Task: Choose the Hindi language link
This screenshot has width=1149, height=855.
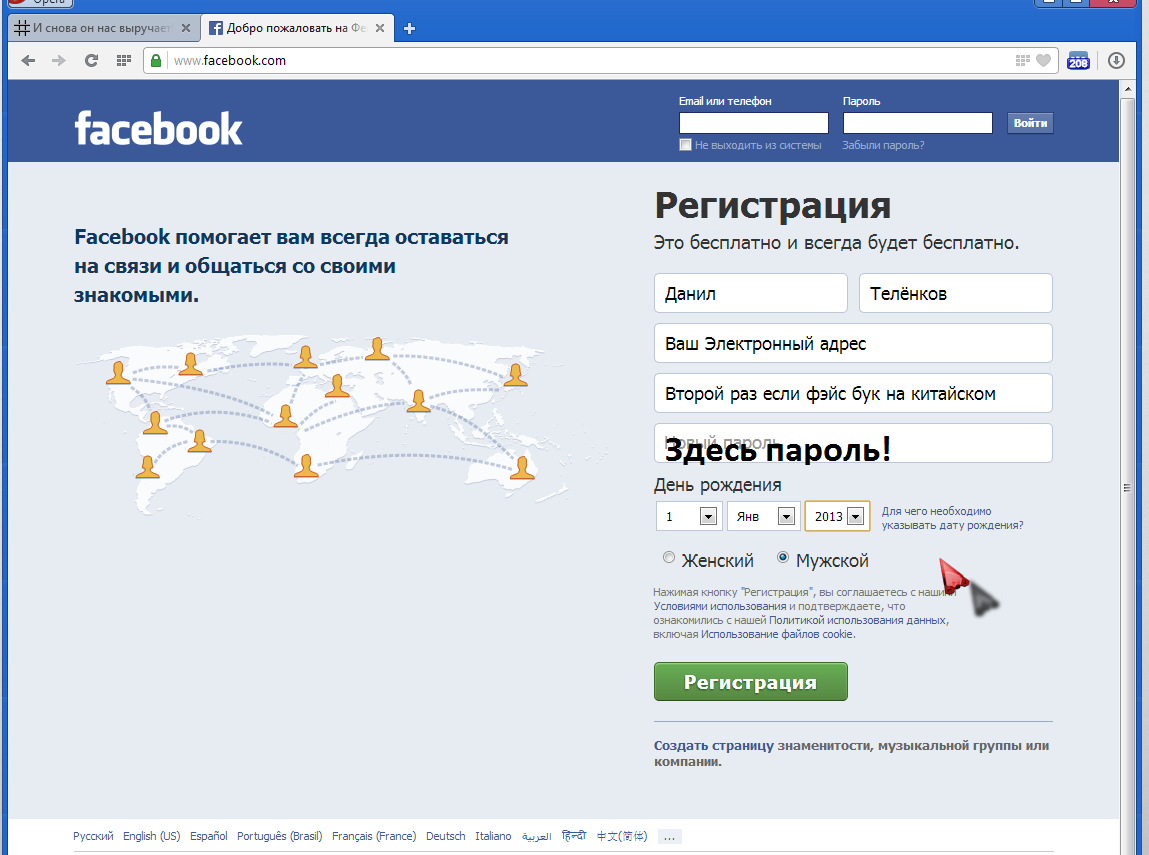Action: coord(574,835)
